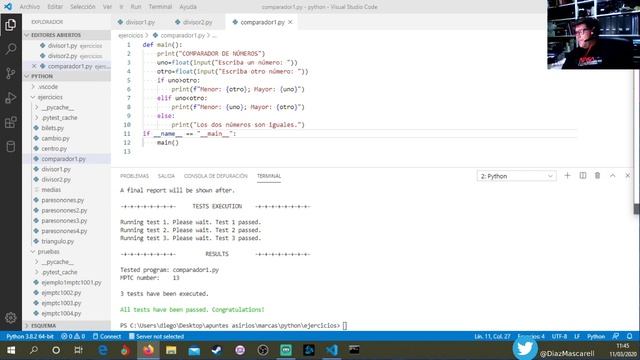640x360 pixels.
Task: Click the terminal prompt input line
Action: point(233,325)
